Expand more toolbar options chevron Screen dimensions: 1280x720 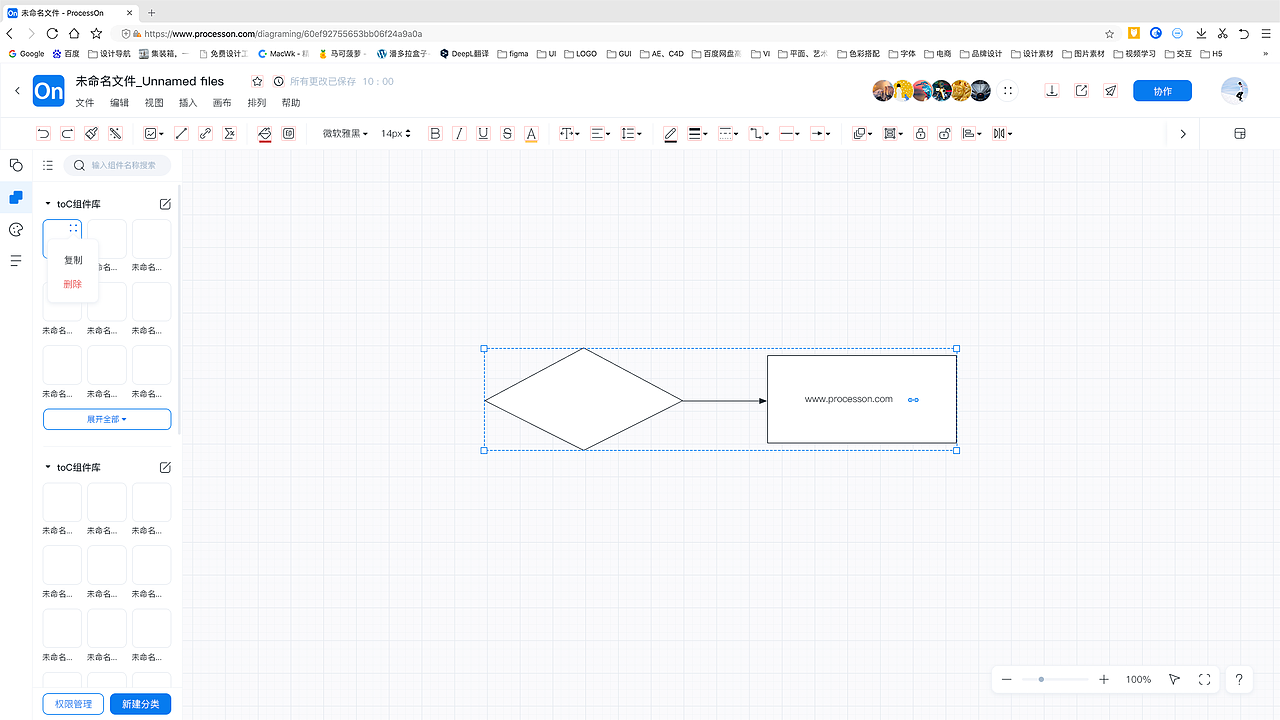[x=1183, y=134]
